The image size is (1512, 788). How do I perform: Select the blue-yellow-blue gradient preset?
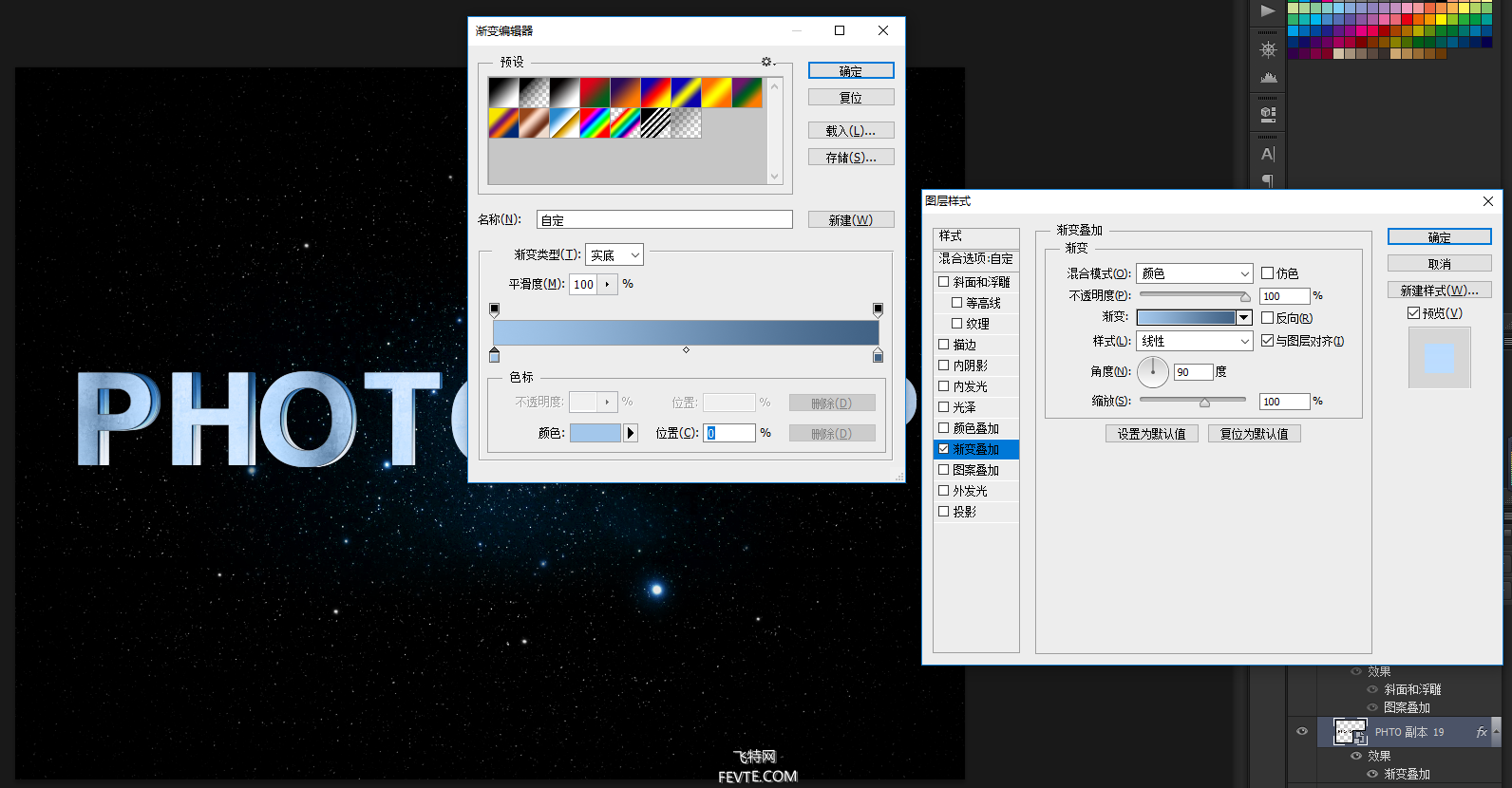click(686, 93)
